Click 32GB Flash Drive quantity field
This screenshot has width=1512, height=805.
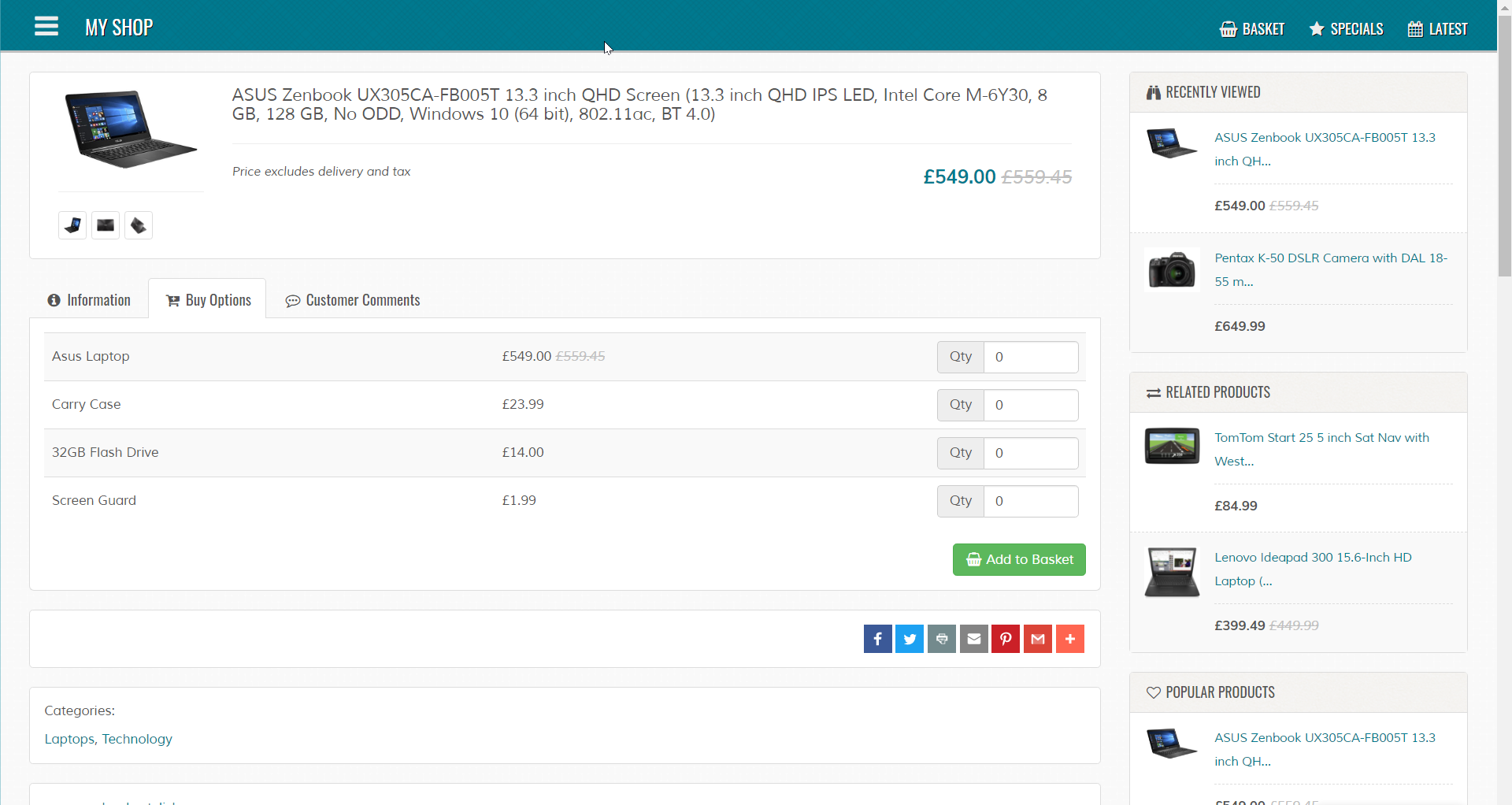pos(1031,453)
